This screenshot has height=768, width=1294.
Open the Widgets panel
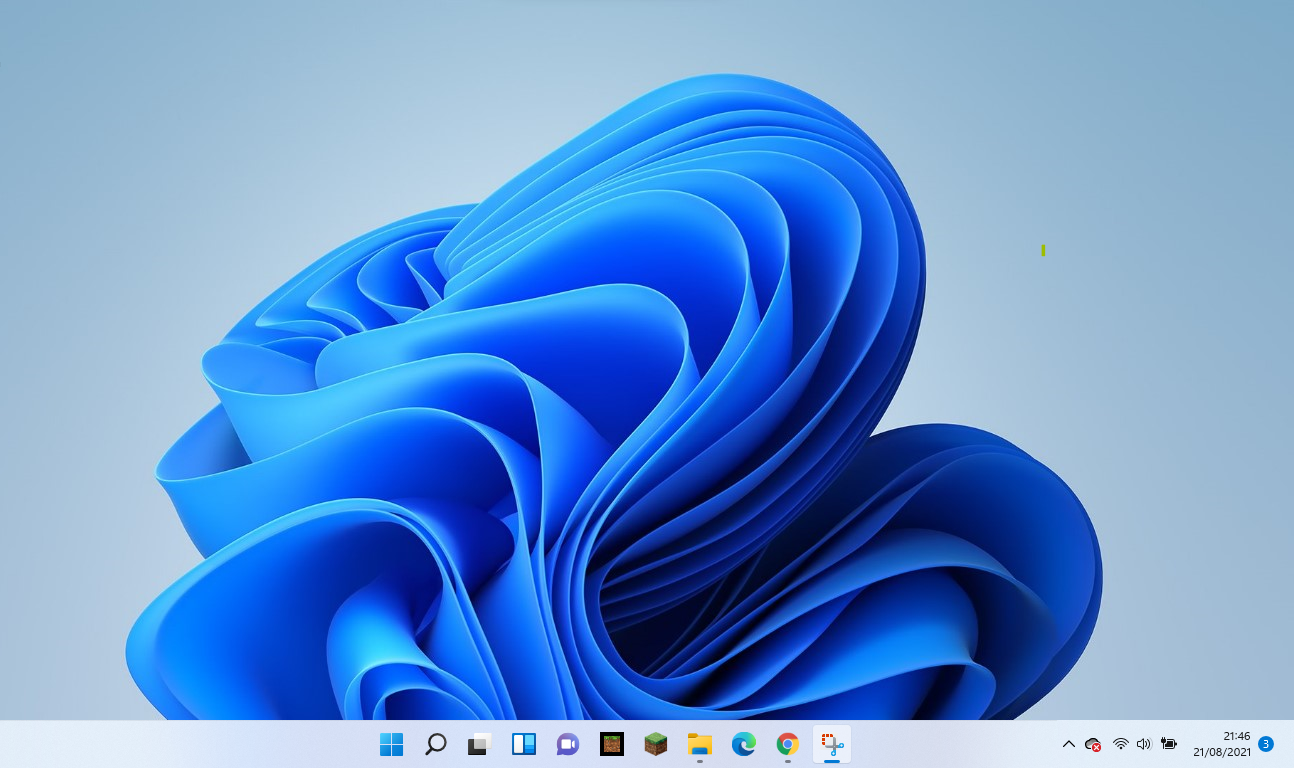point(524,744)
